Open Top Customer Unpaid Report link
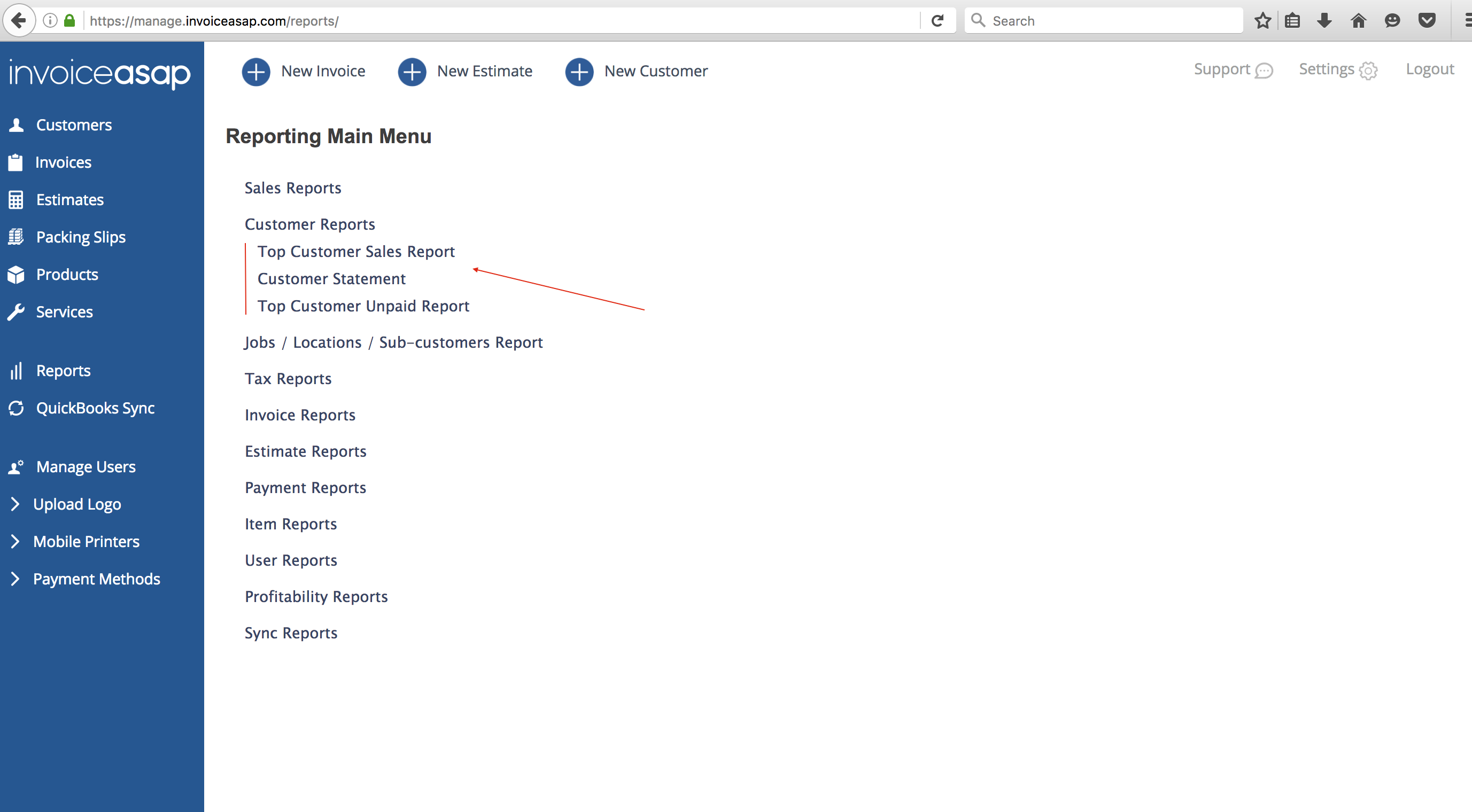This screenshot has width=1472, height=812. [x=363, y=306]
